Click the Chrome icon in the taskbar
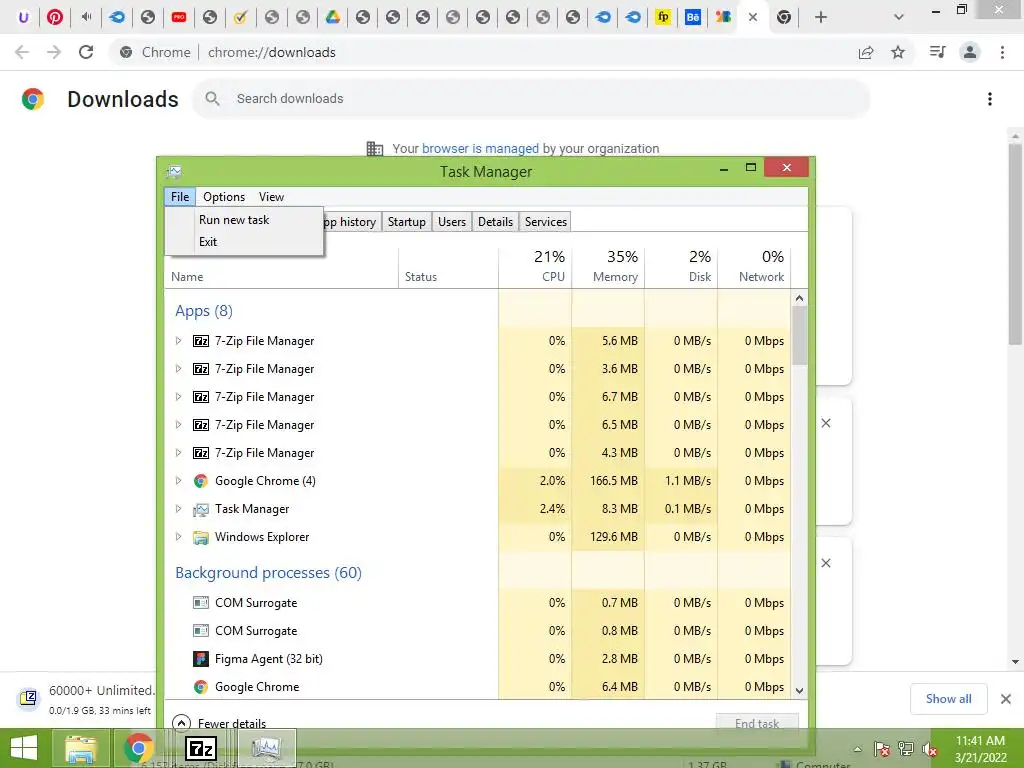Image resolution: width=1024 pixels, height=768 pixels. click(138, 748)
